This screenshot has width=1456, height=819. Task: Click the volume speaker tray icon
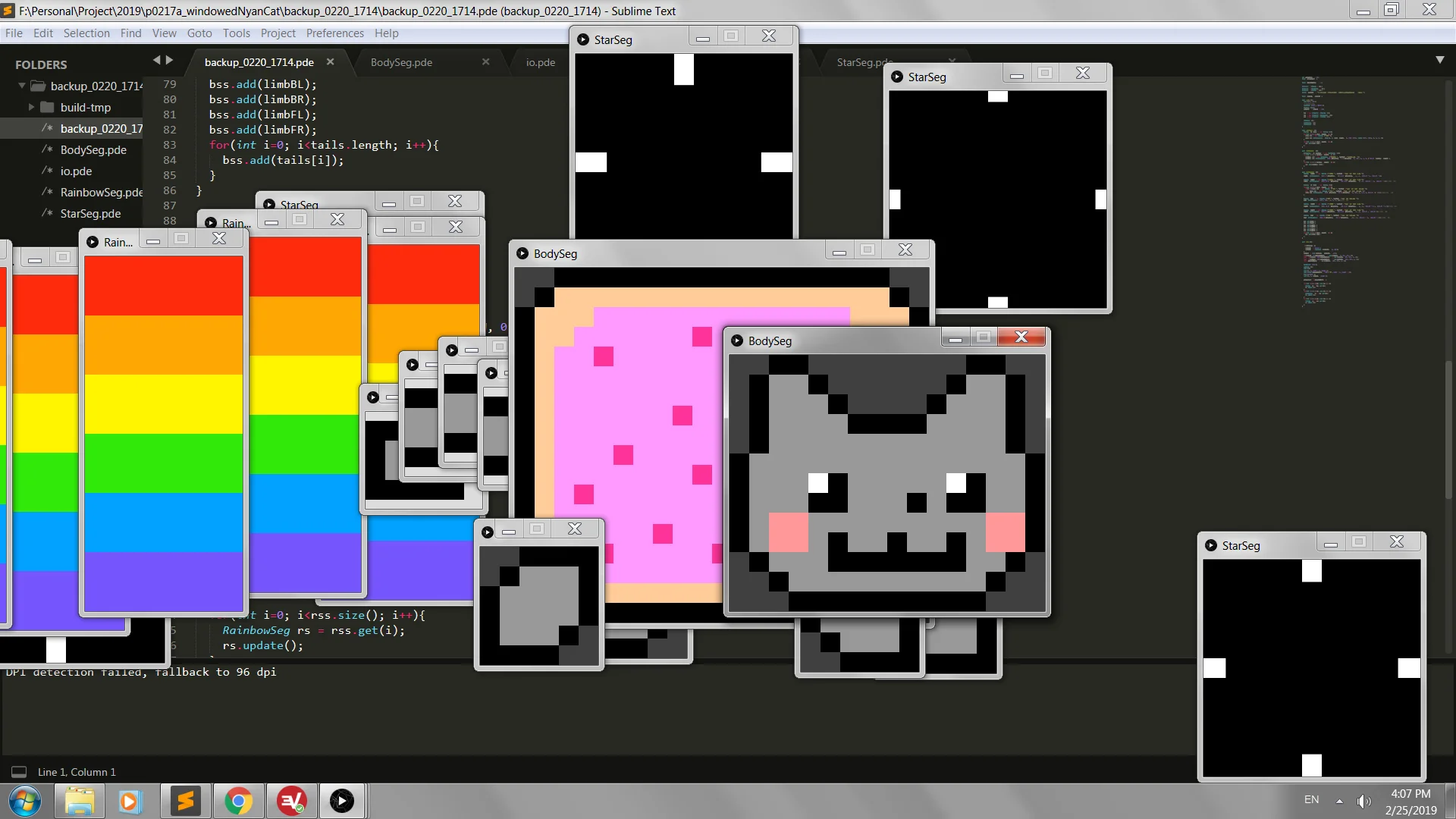(1364, 801)
